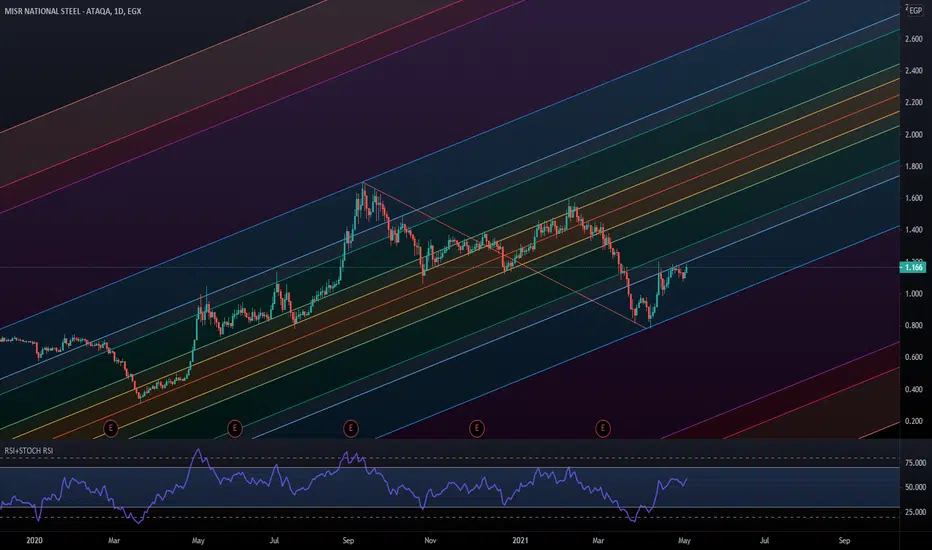Click the 1.400 price axis label

click(x=914, y=230)
